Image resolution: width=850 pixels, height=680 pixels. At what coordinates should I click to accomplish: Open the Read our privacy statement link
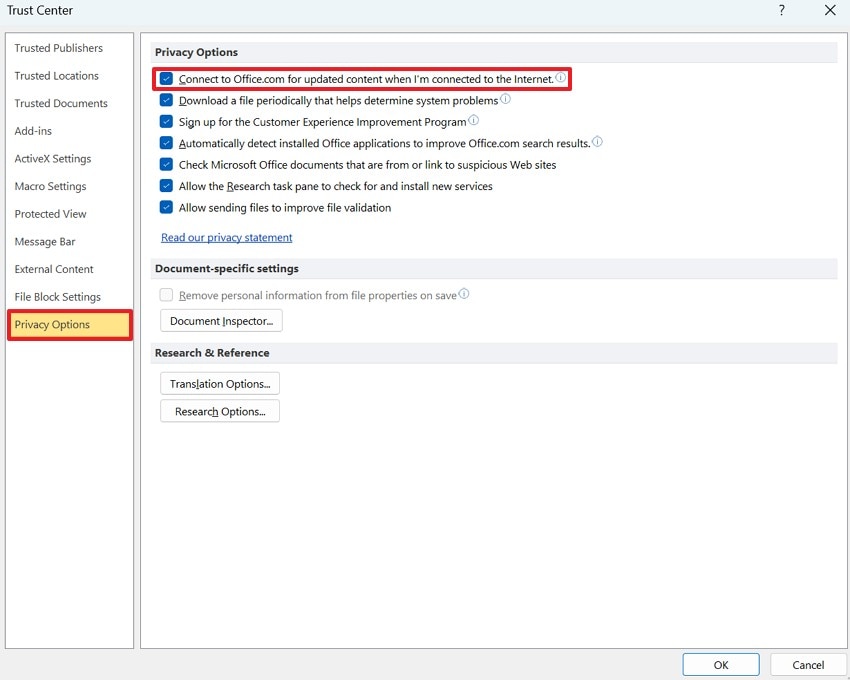[226, 237]
